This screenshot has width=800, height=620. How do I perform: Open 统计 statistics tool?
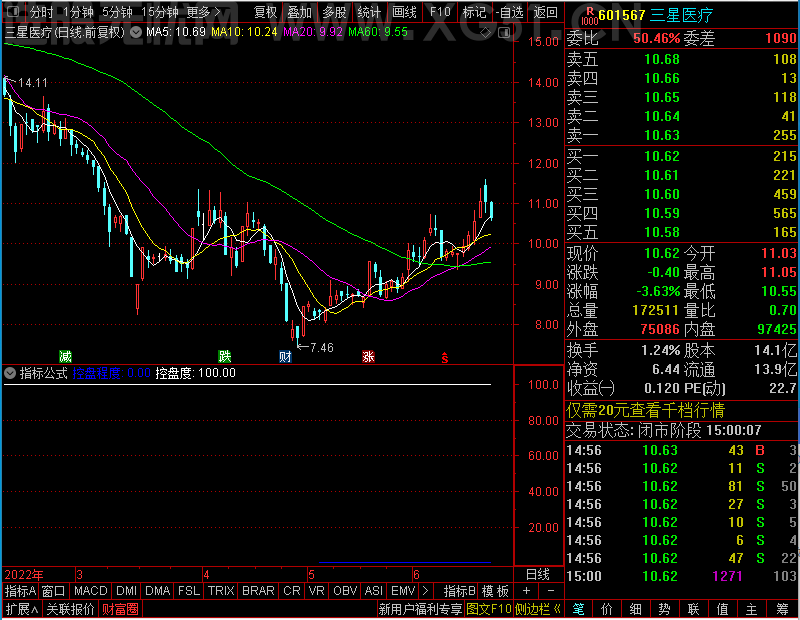(369, 12)
